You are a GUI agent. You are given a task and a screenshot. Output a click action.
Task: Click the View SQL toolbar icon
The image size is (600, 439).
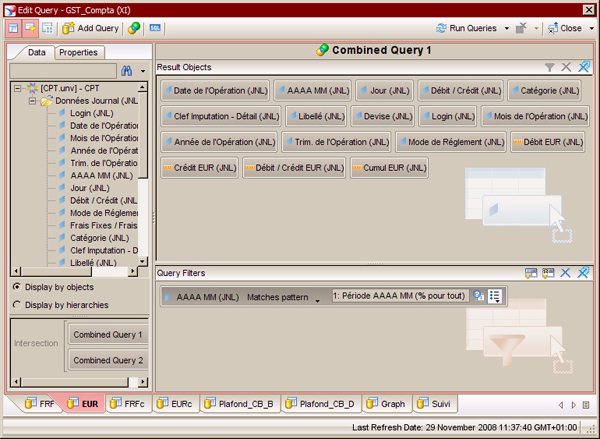click(155, 28)
